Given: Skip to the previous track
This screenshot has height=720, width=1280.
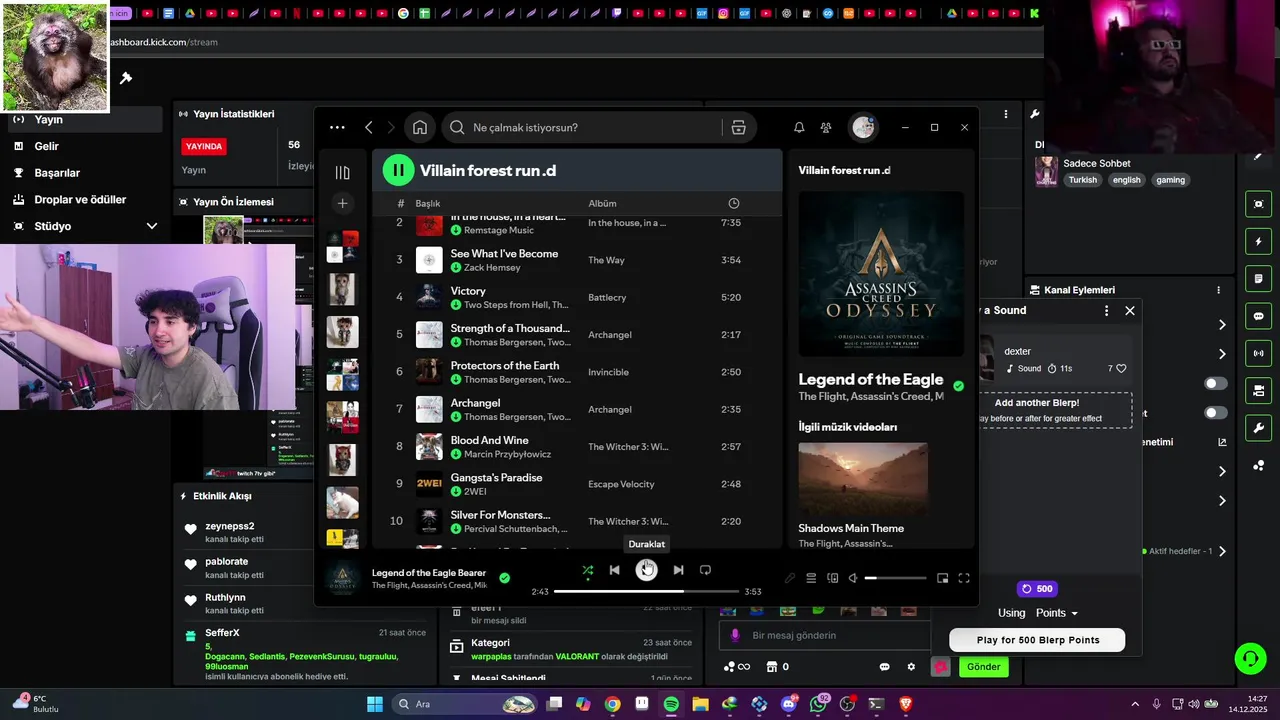Looking at the screenshot, I should pyautogui.click(x=615, y=570).
